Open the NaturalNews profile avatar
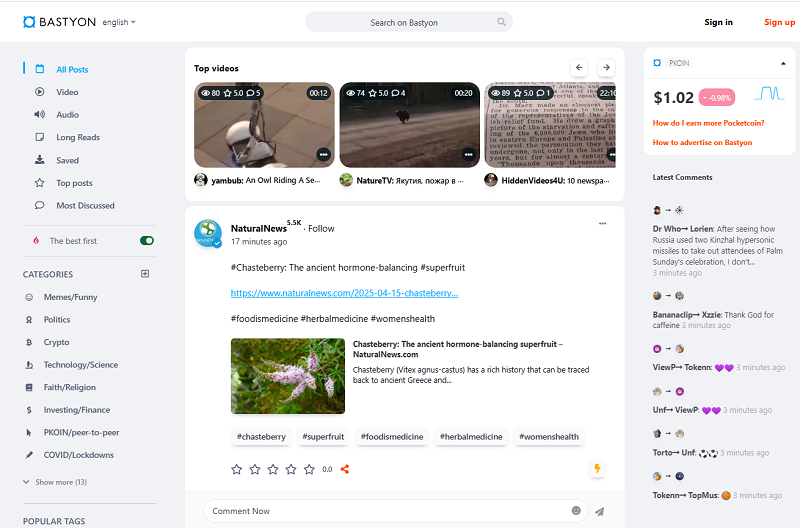 click(x=208, y=234)
